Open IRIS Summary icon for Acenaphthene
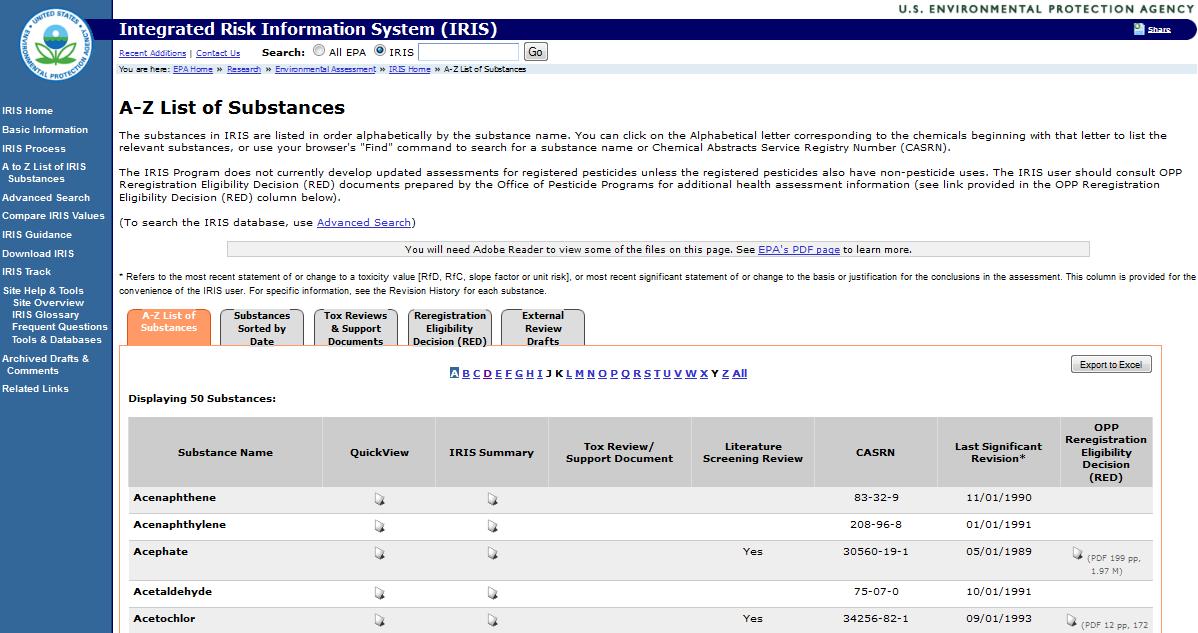 point(492,499)
